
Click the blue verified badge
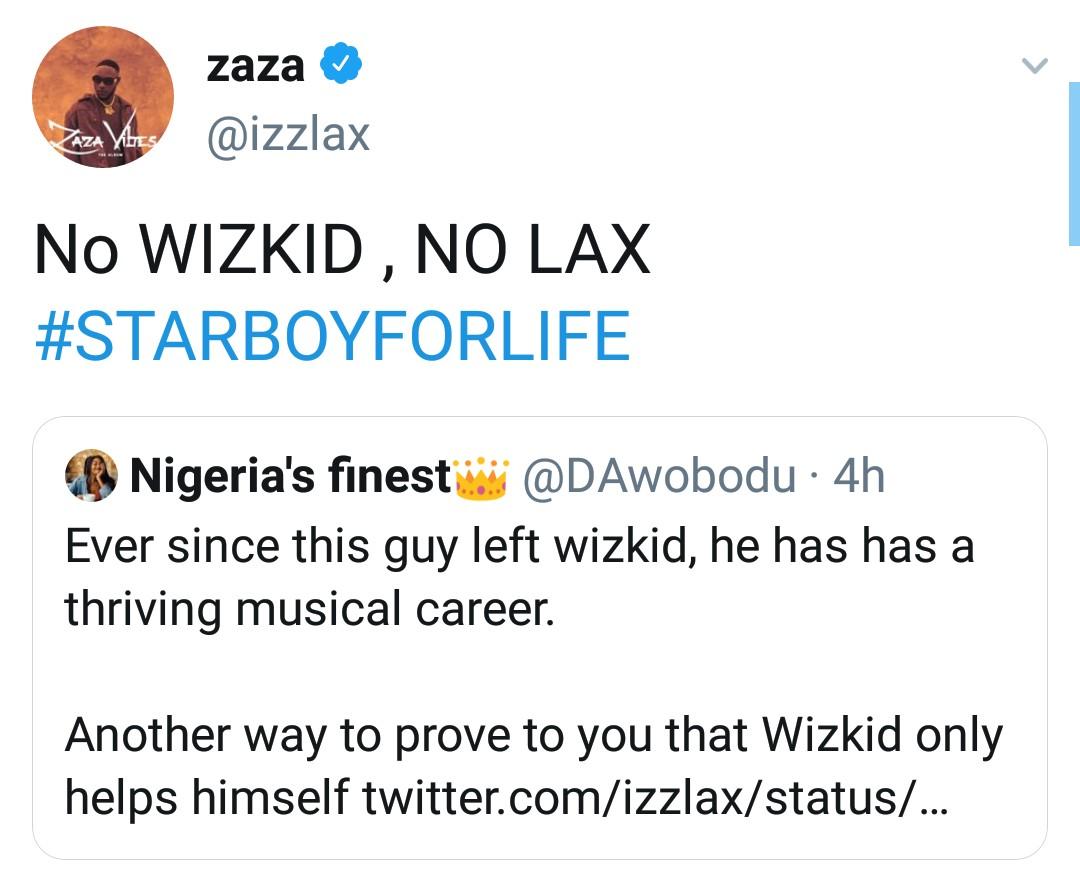(x=341, y=66)
